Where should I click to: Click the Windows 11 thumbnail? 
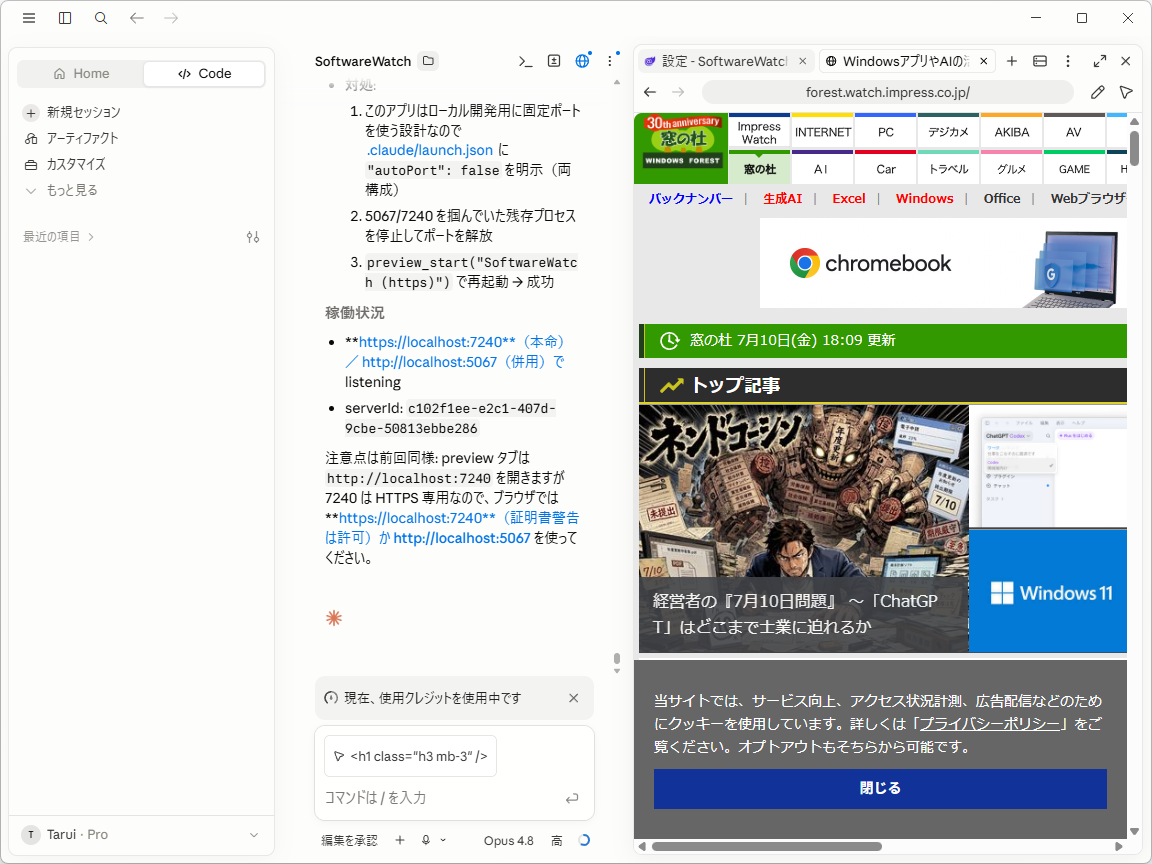click(x=1048, y=591)
